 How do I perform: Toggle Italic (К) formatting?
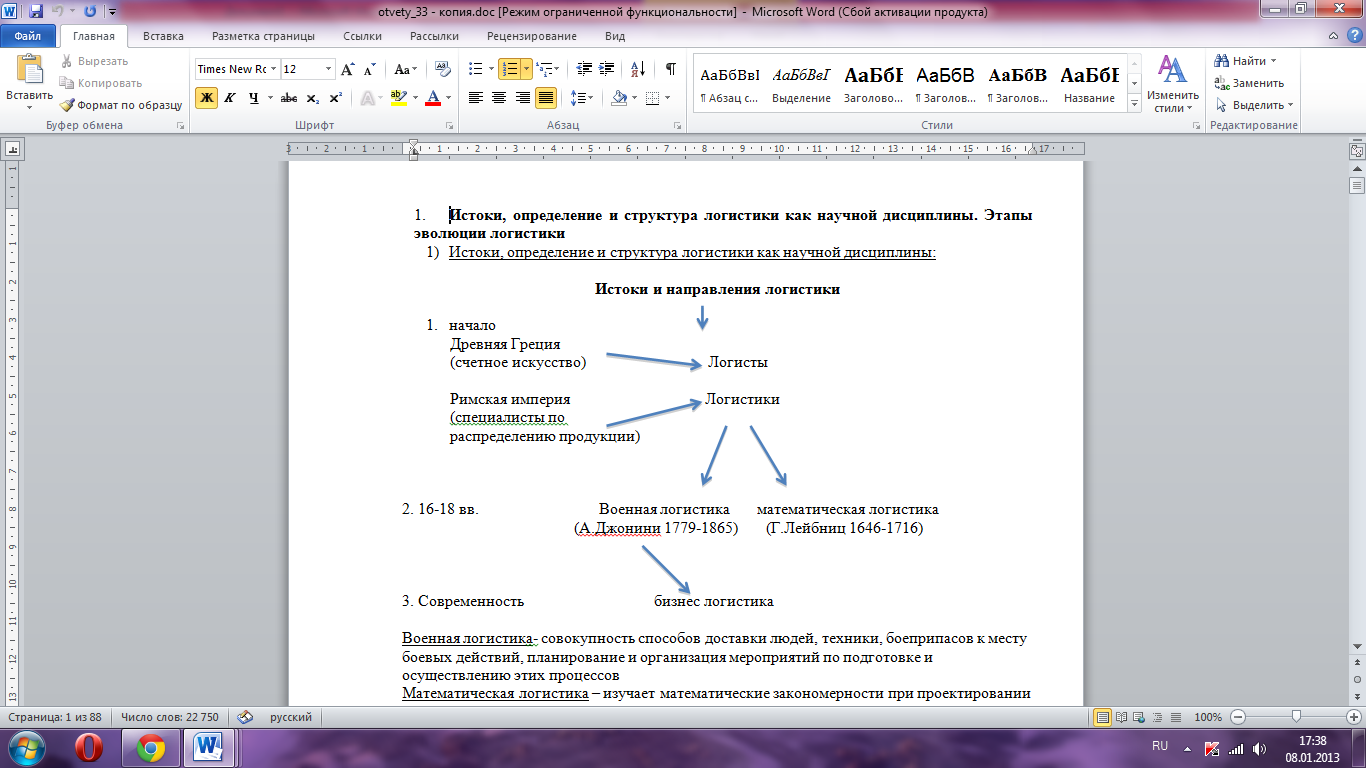click(230, 98)
